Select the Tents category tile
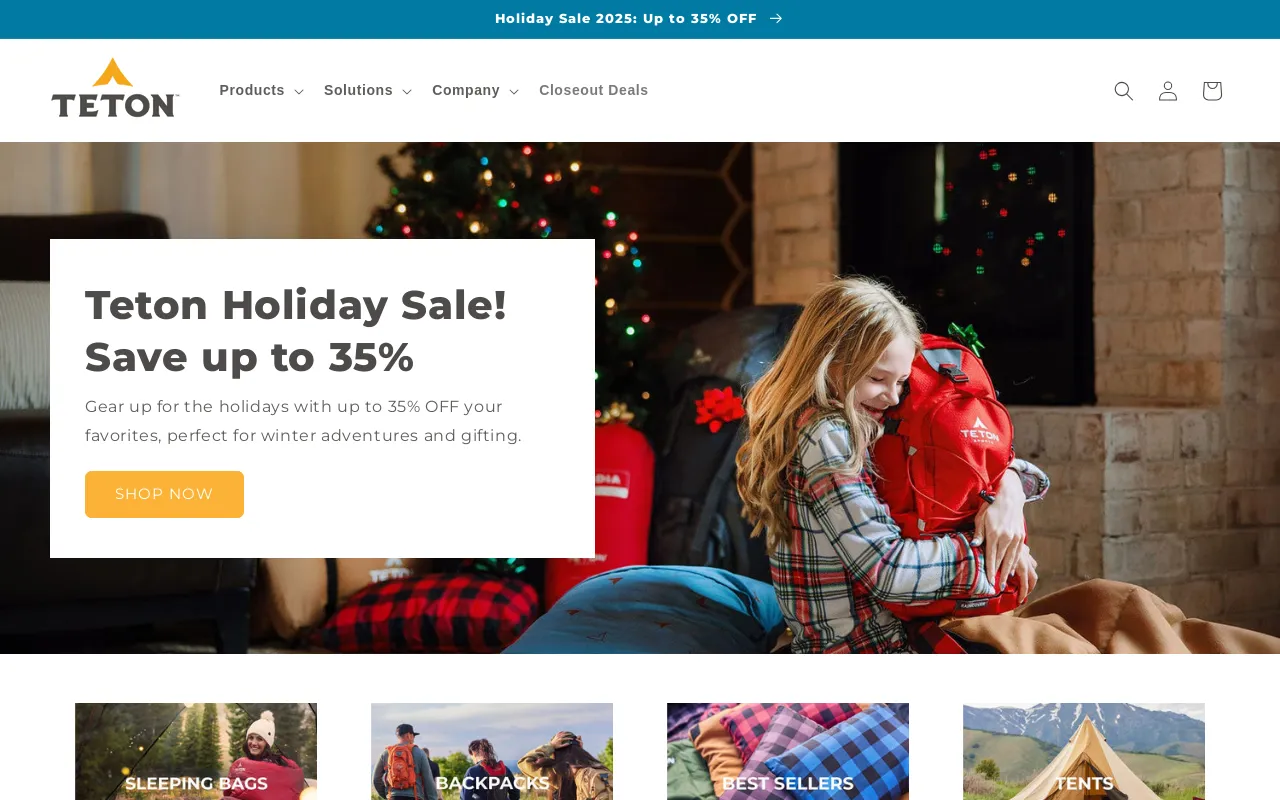The image size is (1280, 800). tap(1084, 752)
